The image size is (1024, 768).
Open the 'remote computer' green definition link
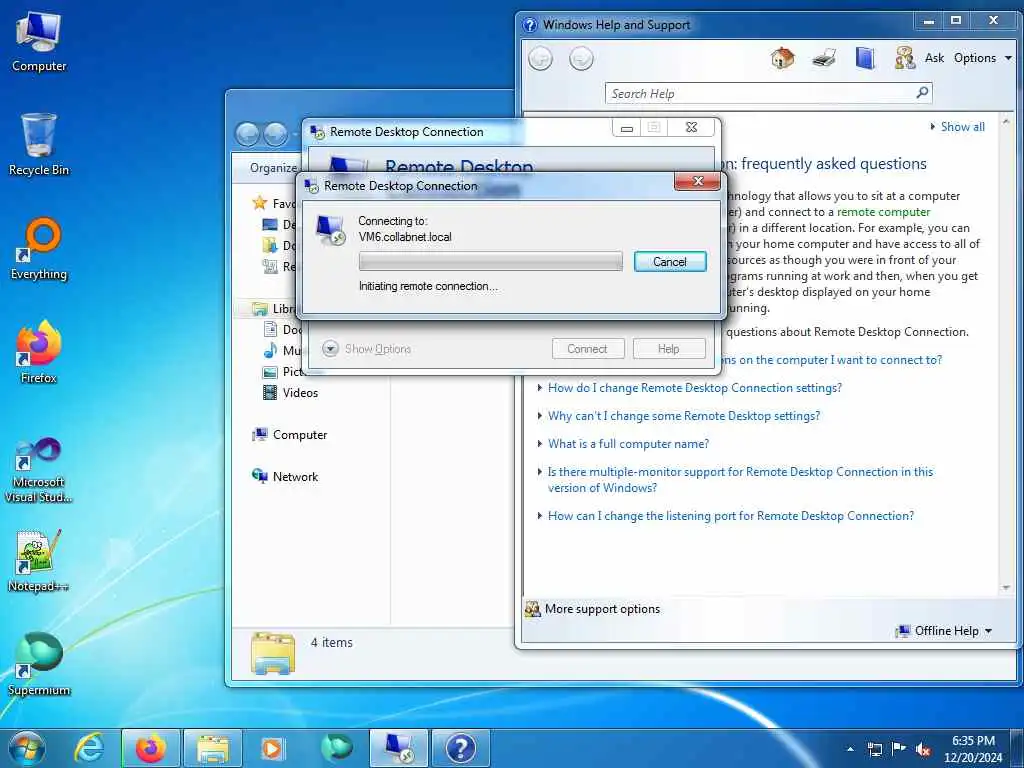[883, 212]
